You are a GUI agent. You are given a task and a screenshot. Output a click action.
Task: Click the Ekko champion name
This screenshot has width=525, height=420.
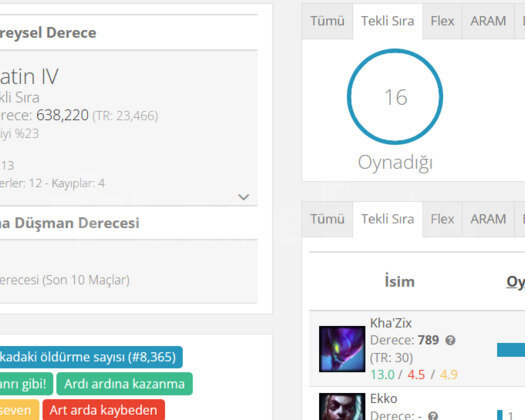point(383,399)
